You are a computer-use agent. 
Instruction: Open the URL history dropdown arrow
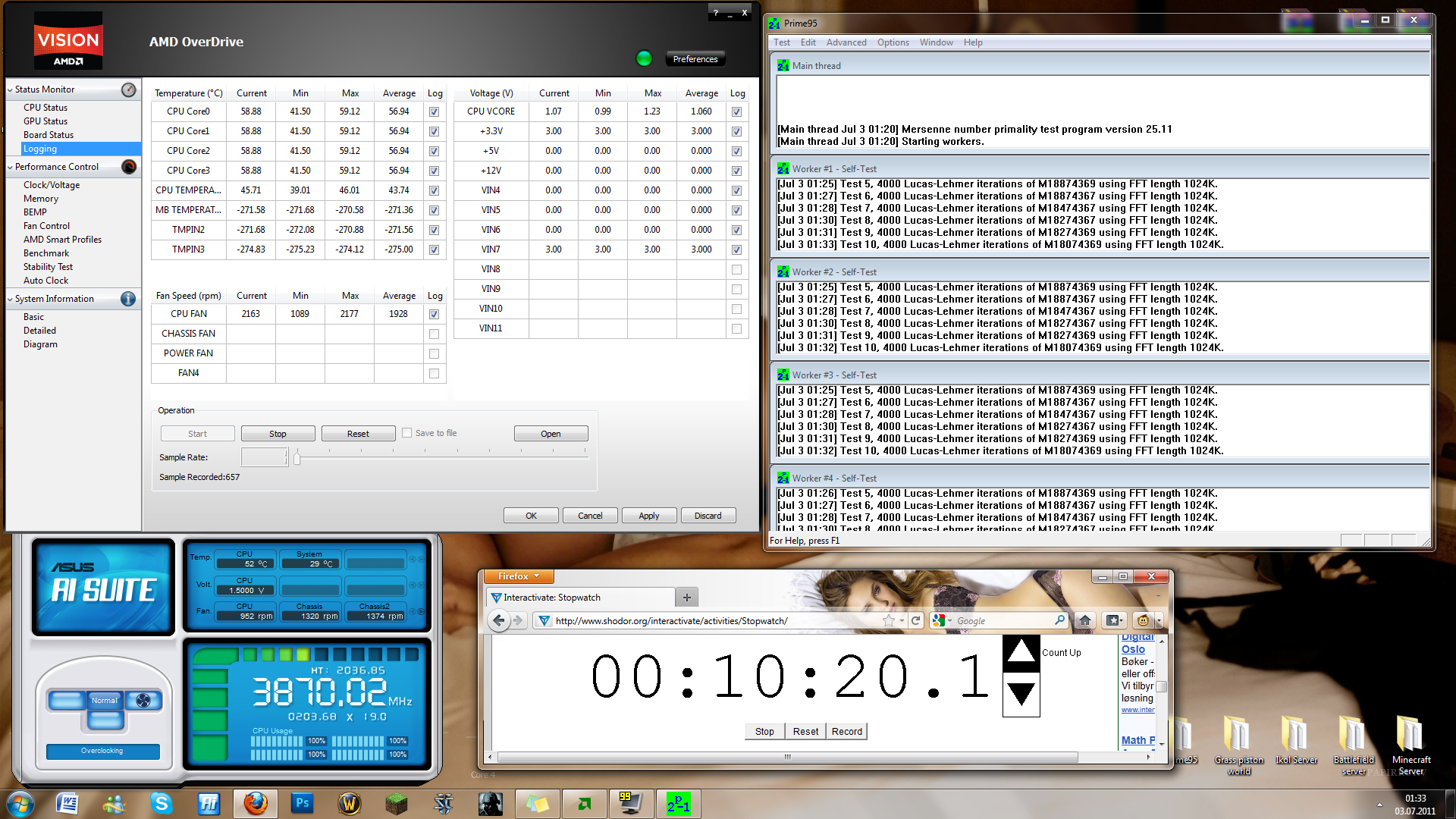[902, 620]
